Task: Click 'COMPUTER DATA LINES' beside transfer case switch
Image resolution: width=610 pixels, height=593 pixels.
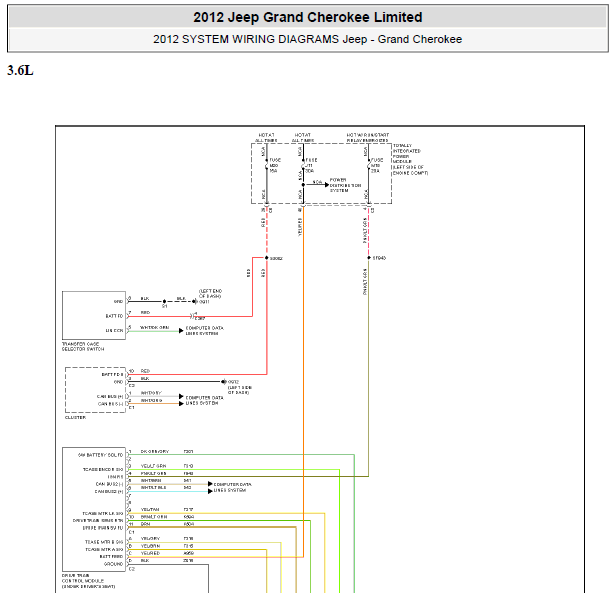Action: point(204,330)
